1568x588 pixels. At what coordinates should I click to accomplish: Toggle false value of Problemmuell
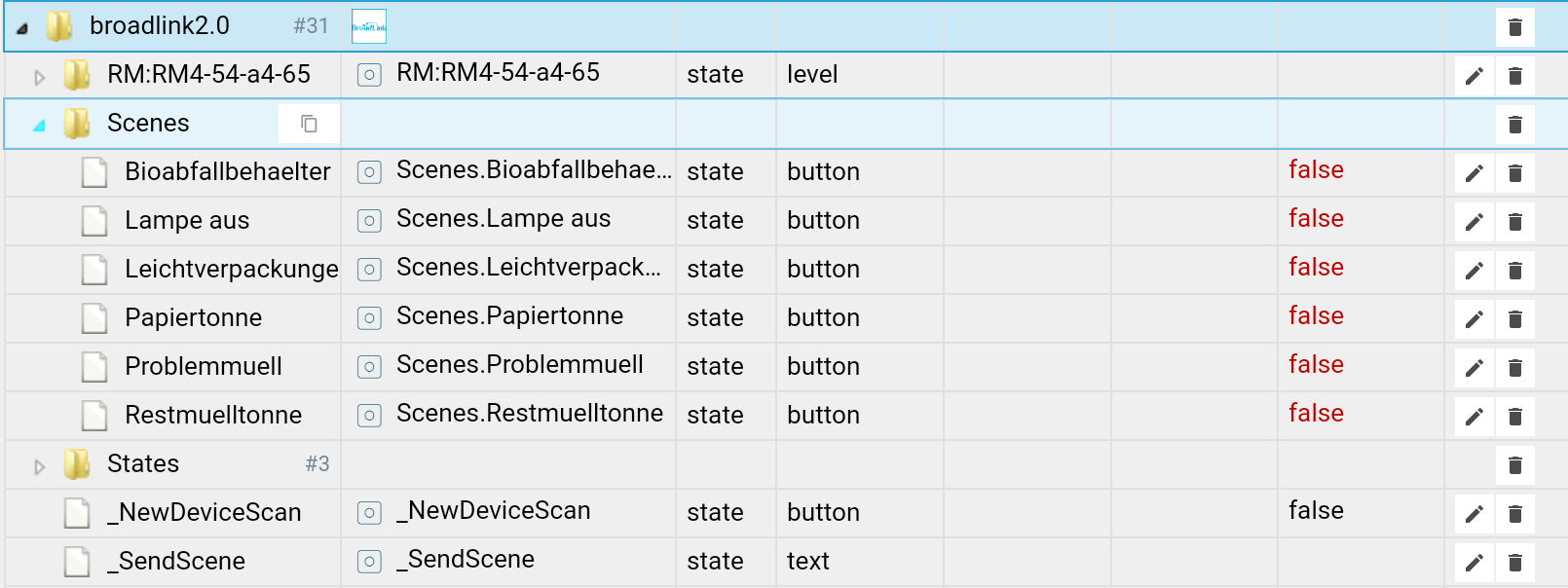1316,365
